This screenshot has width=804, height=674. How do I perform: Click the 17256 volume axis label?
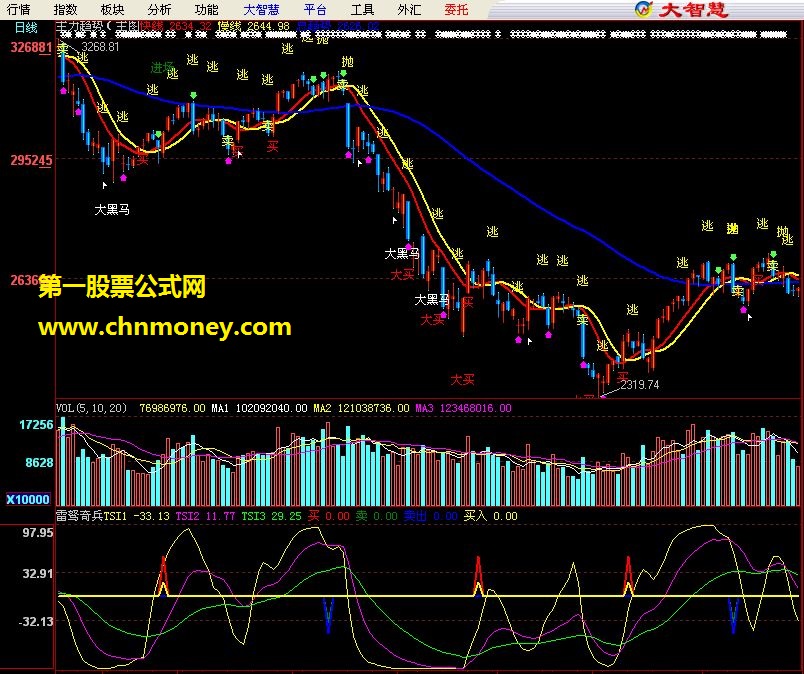pos(36,425)
